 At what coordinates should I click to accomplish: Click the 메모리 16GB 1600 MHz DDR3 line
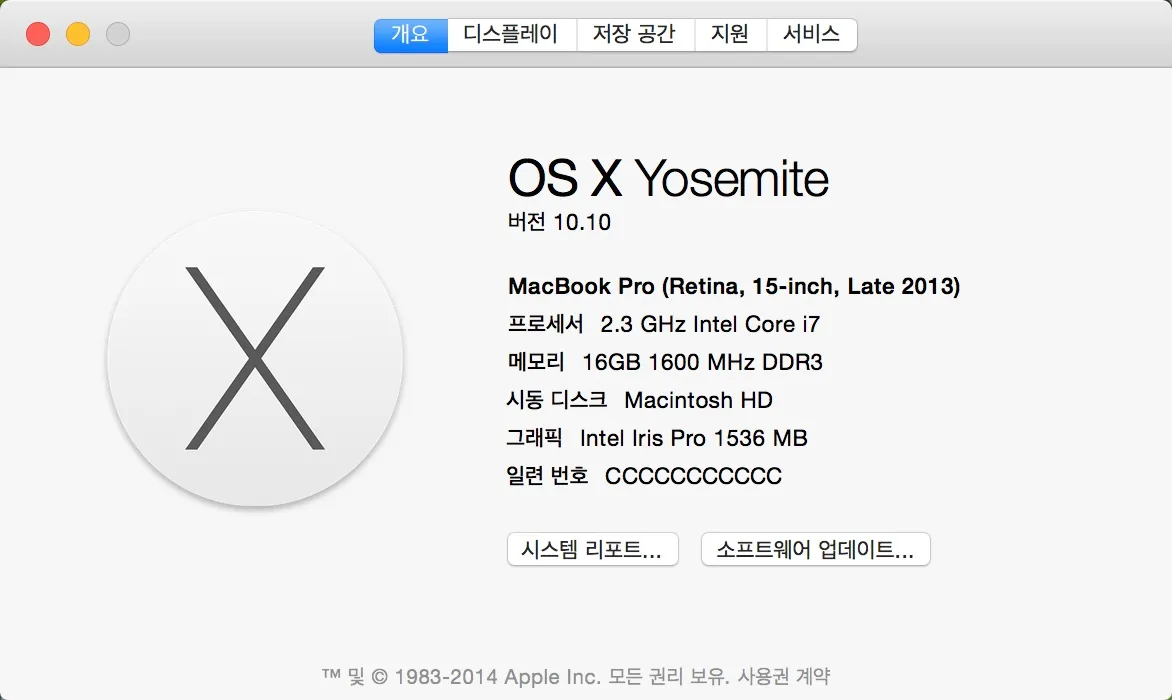(665, 362)
